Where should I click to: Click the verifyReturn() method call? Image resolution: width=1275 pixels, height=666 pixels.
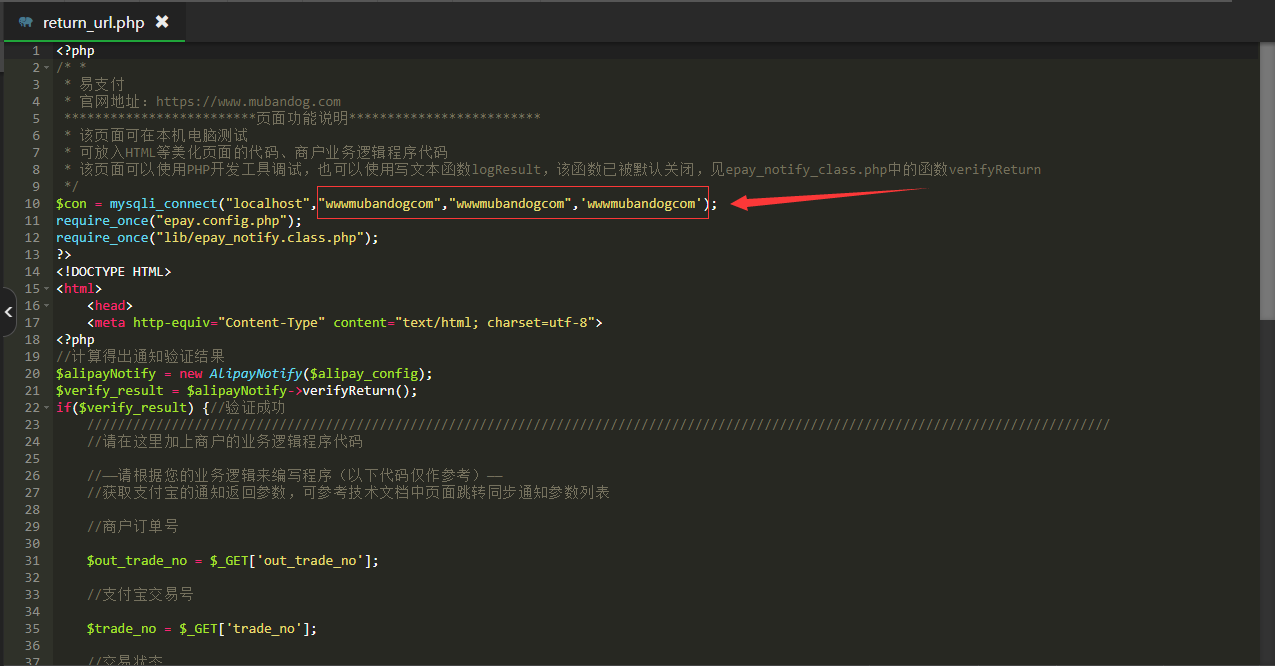tap(359, 391)
